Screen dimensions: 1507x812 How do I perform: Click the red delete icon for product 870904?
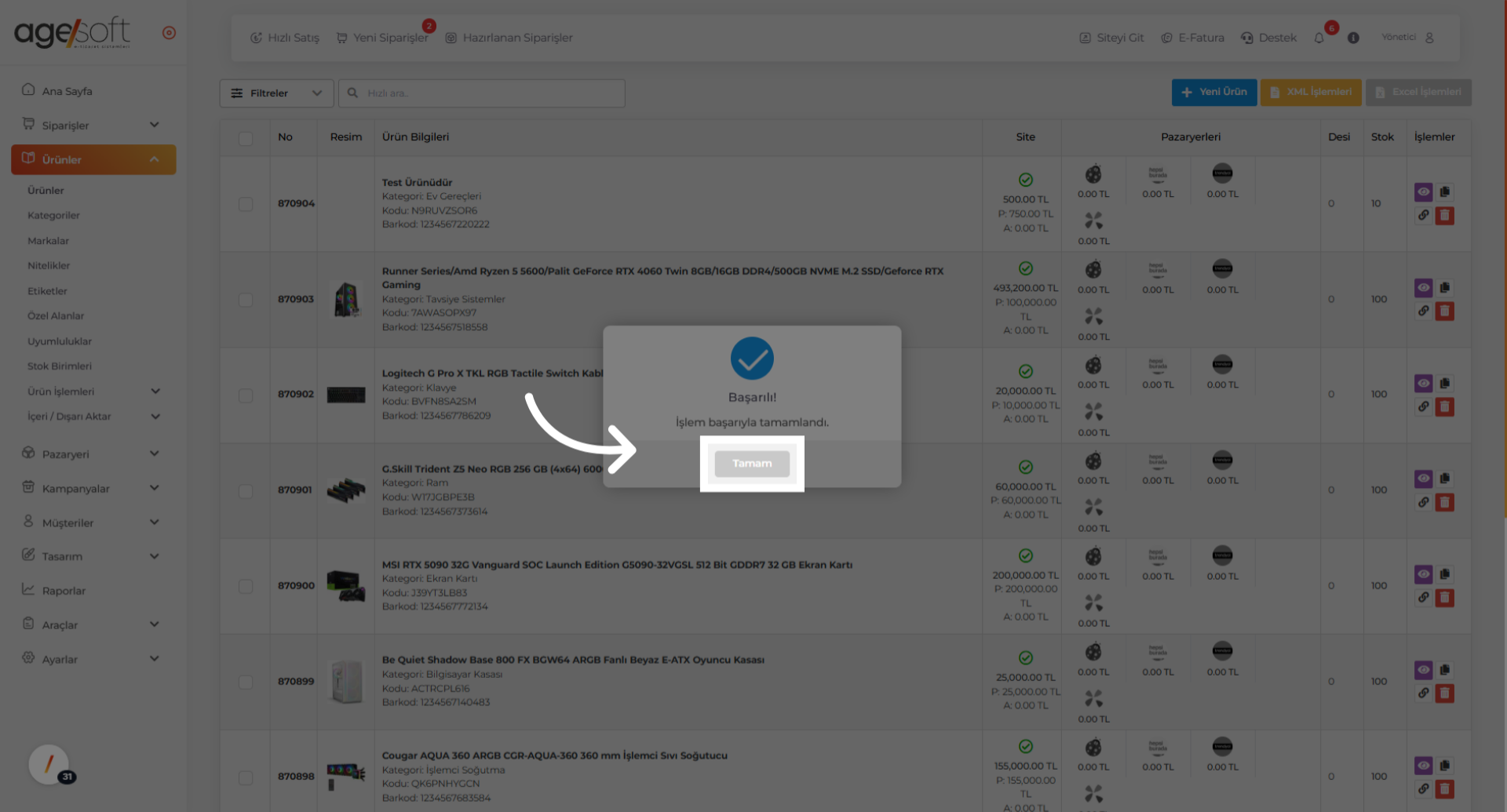[1445, 216]
